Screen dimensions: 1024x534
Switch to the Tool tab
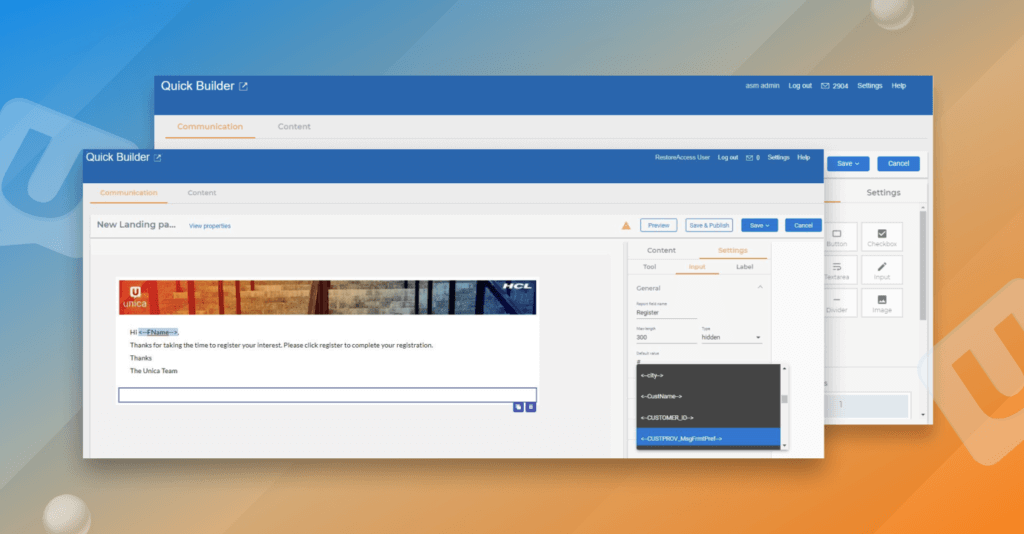tap(649, 267)
